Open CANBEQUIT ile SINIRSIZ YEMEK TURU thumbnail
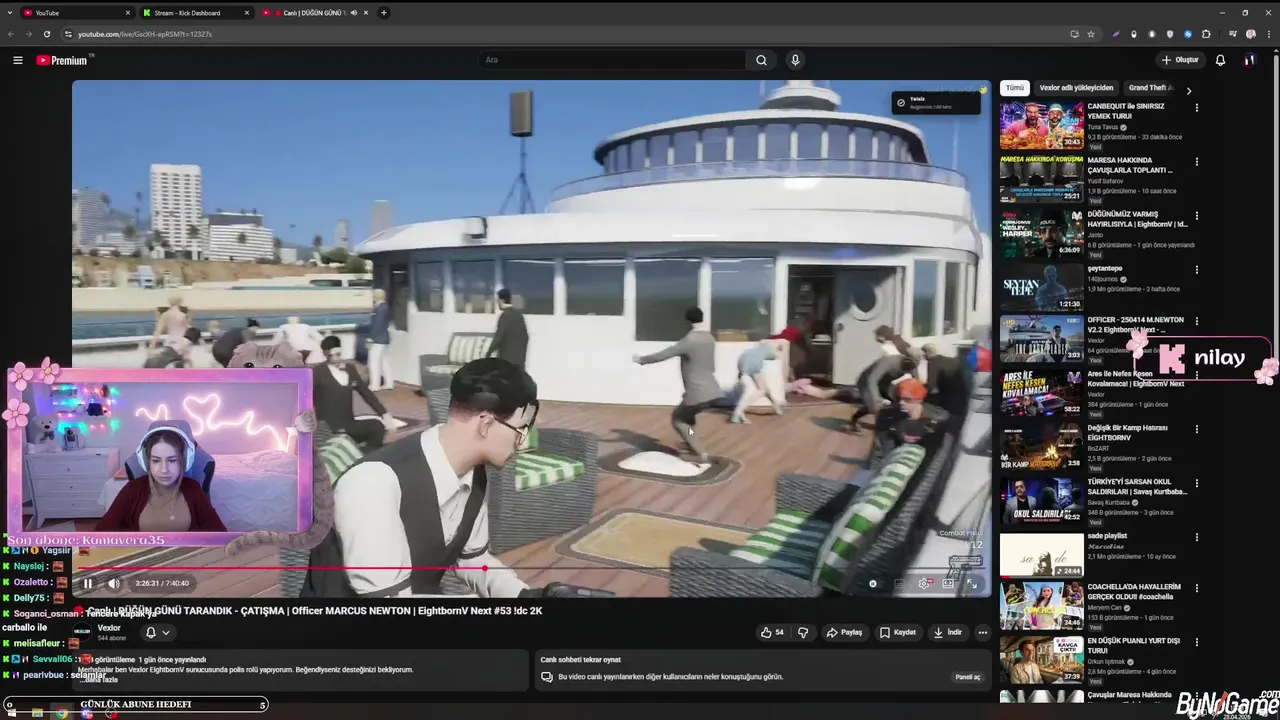This screenshot has width=1280, height=720. 1042,125
